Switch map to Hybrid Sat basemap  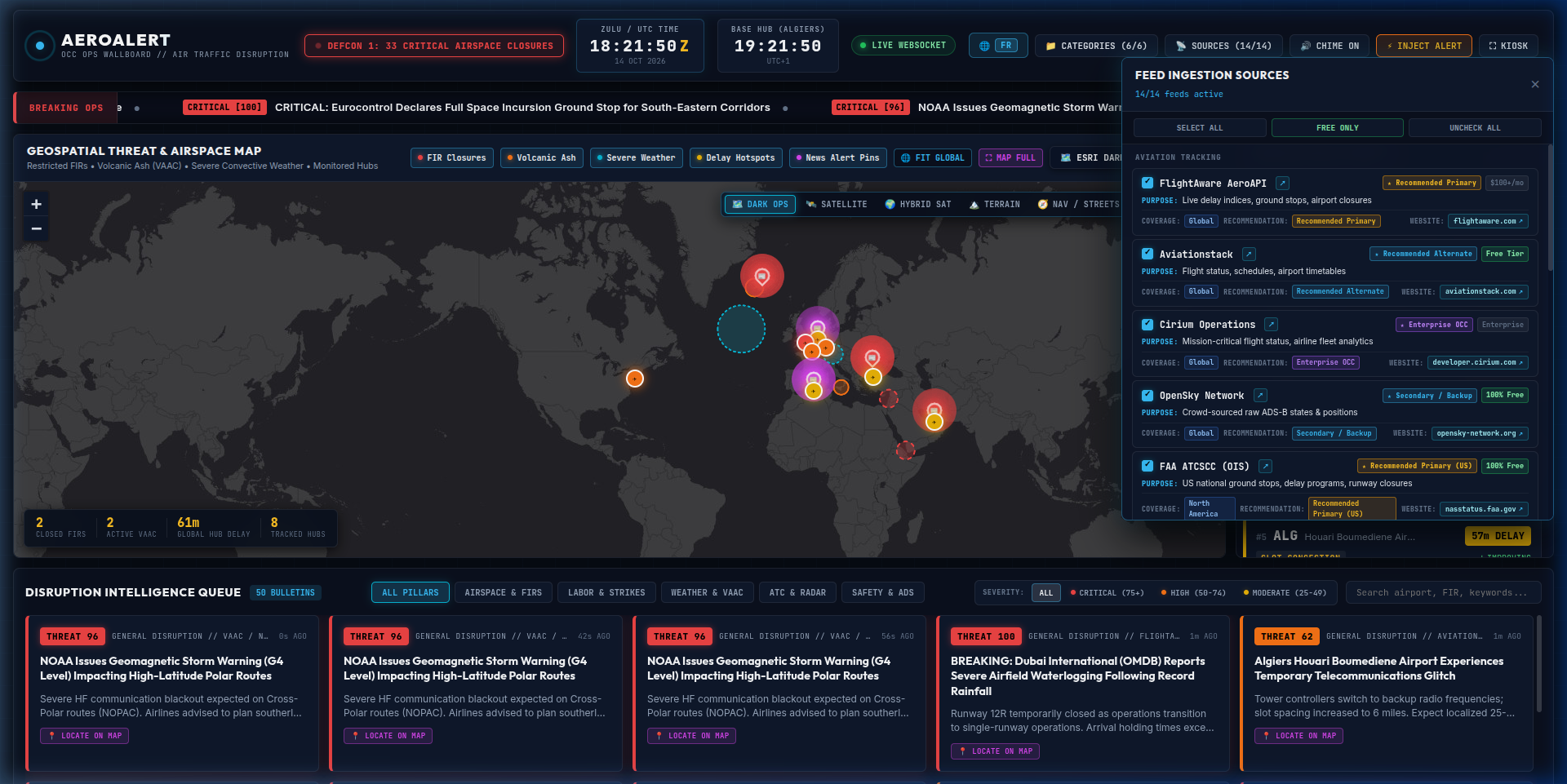click(x=918, y=205)
